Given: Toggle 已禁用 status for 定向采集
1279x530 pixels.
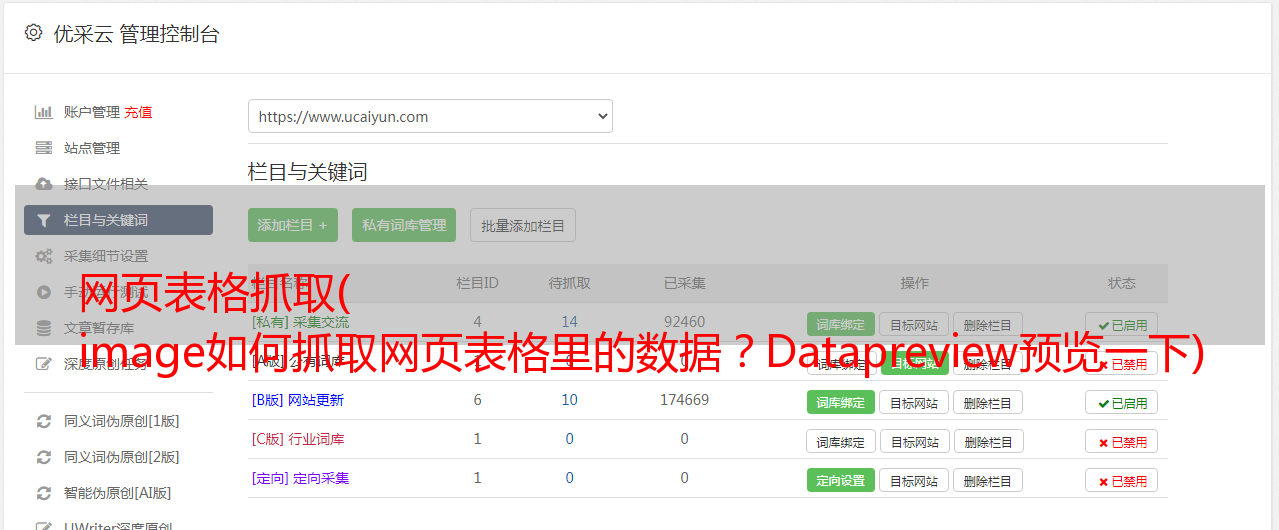Looking at the screenshot, I should click(x=1122, y=480).
